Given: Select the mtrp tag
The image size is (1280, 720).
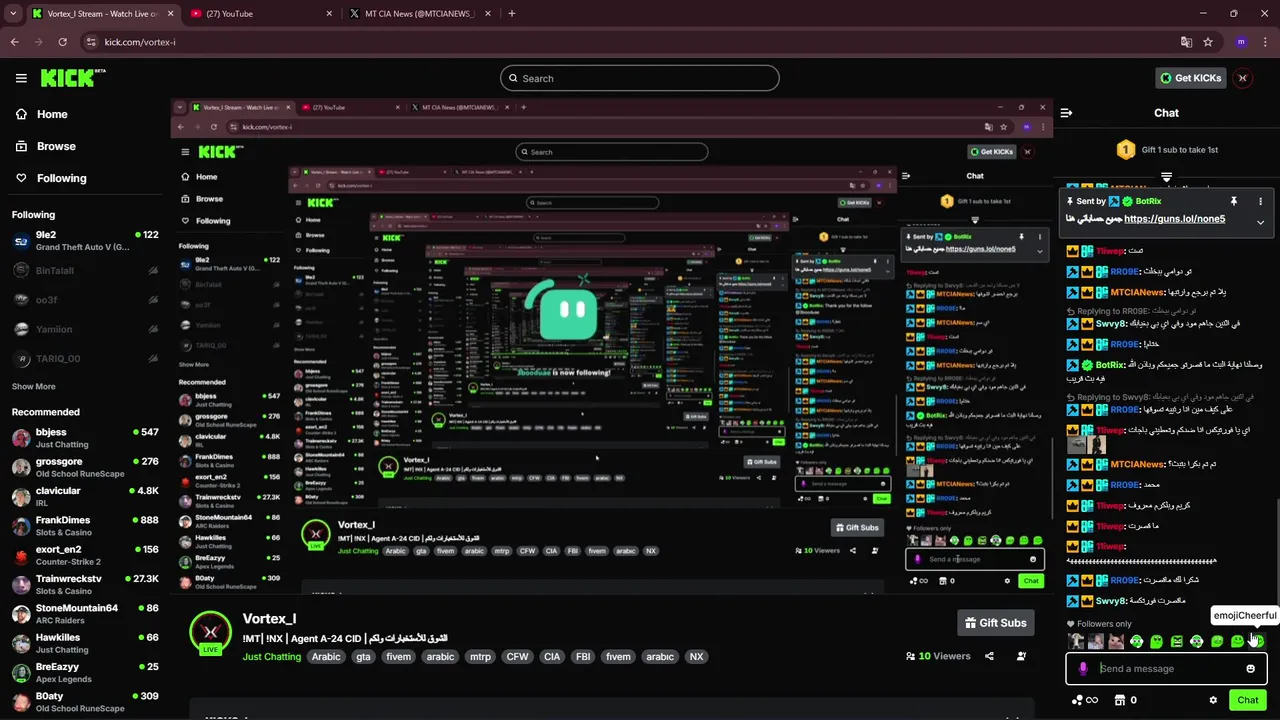Looking at the screenshot, I should coord(480,657).
